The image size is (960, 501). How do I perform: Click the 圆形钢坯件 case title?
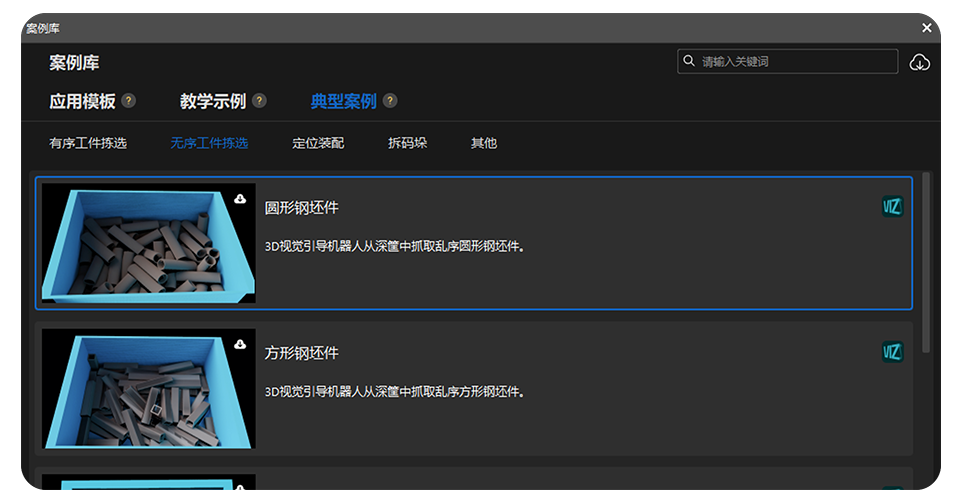click(301, 208)
